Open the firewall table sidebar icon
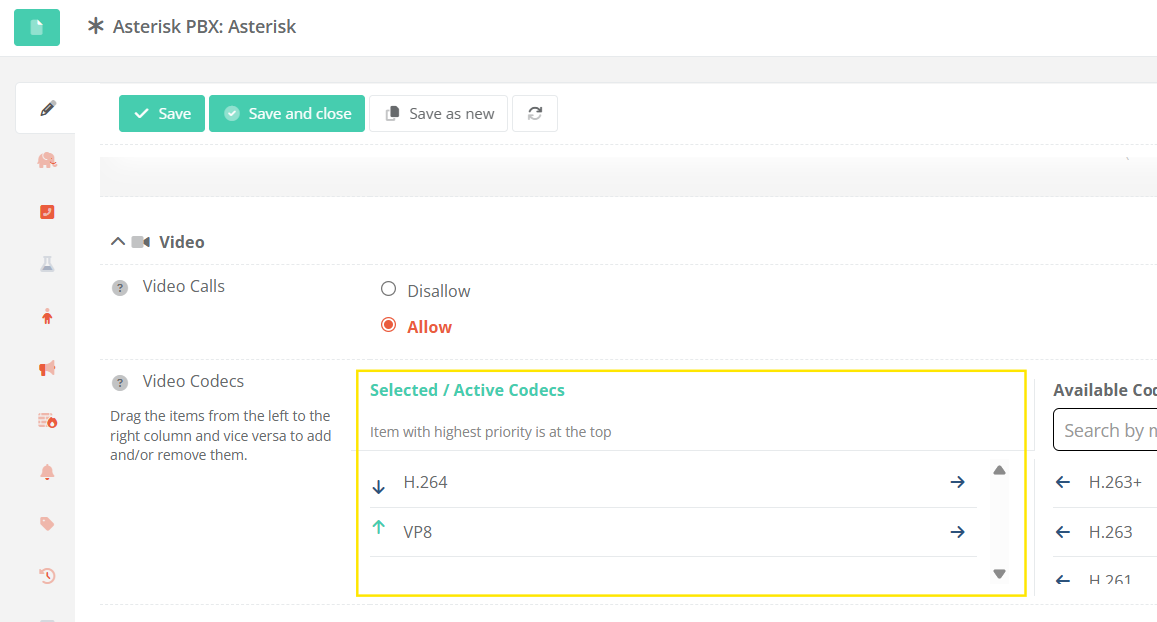The image size is (1157, 622). pyautogui.click(x=47, y=421)
